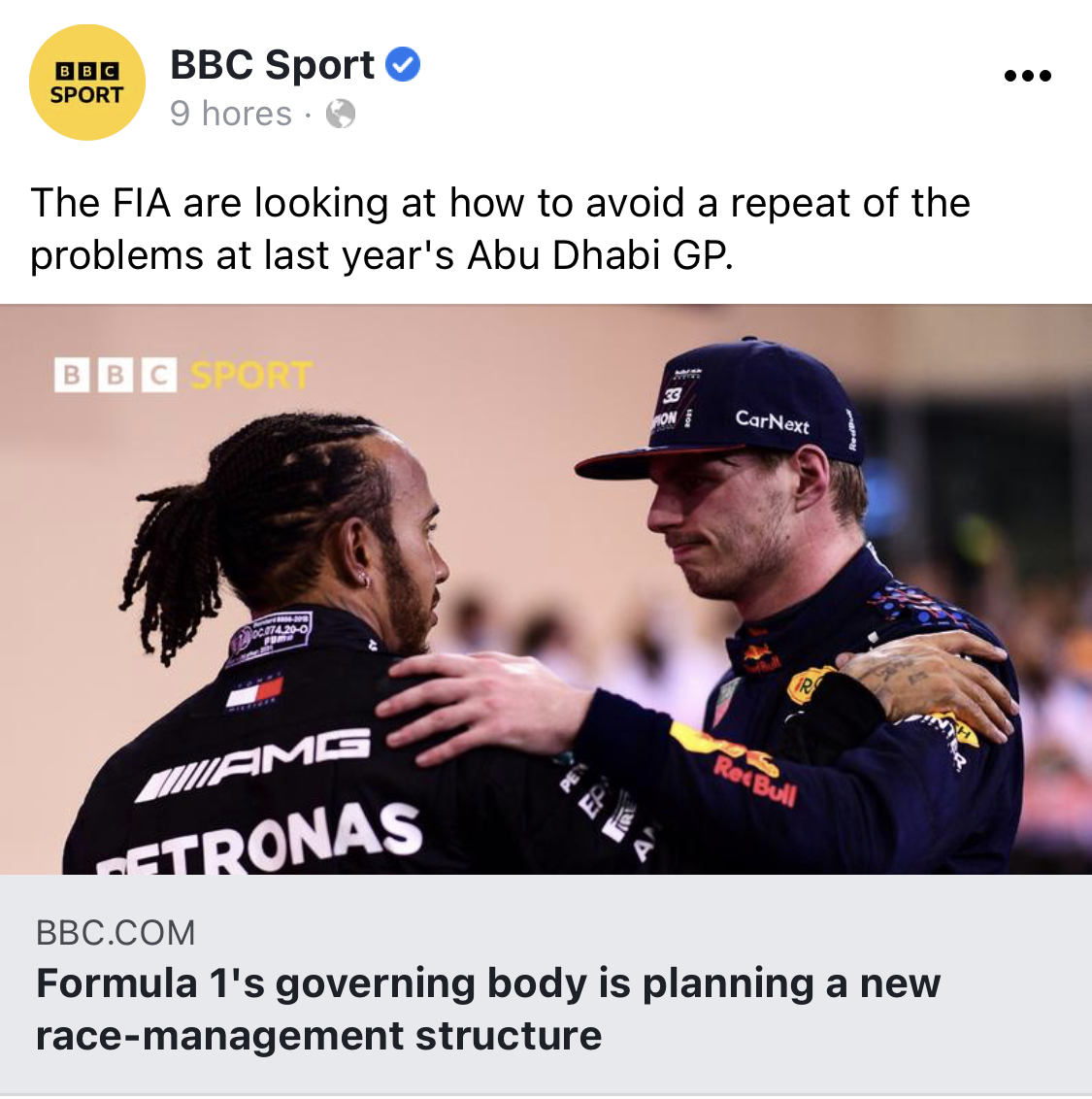The width and height of the screenshot is (1092, 1099).
Task: Click the Tommy Hilfiger flag patch
Action: 254,693
